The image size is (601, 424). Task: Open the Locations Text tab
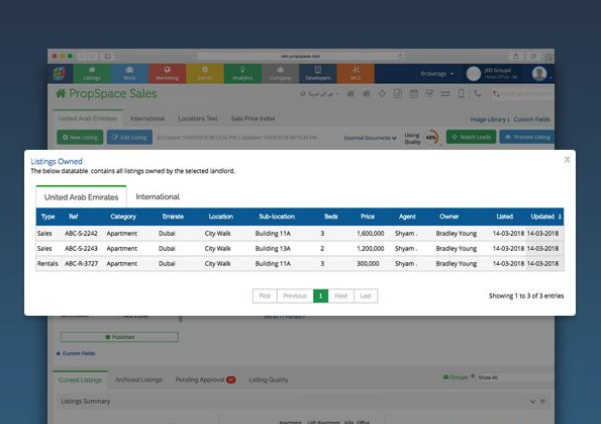(x=198, y=118)
